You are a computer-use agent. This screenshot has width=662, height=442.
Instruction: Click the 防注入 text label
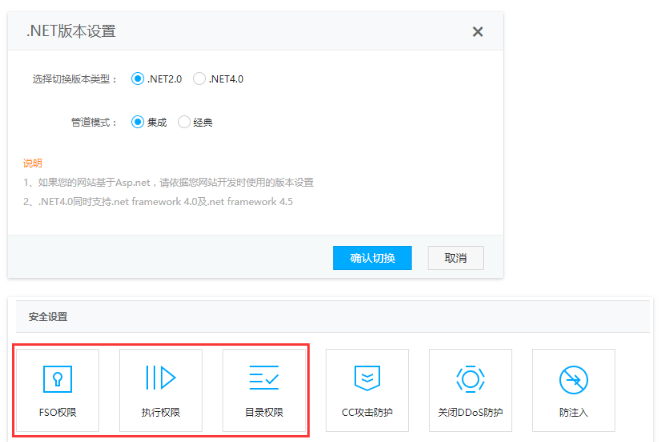573,412
